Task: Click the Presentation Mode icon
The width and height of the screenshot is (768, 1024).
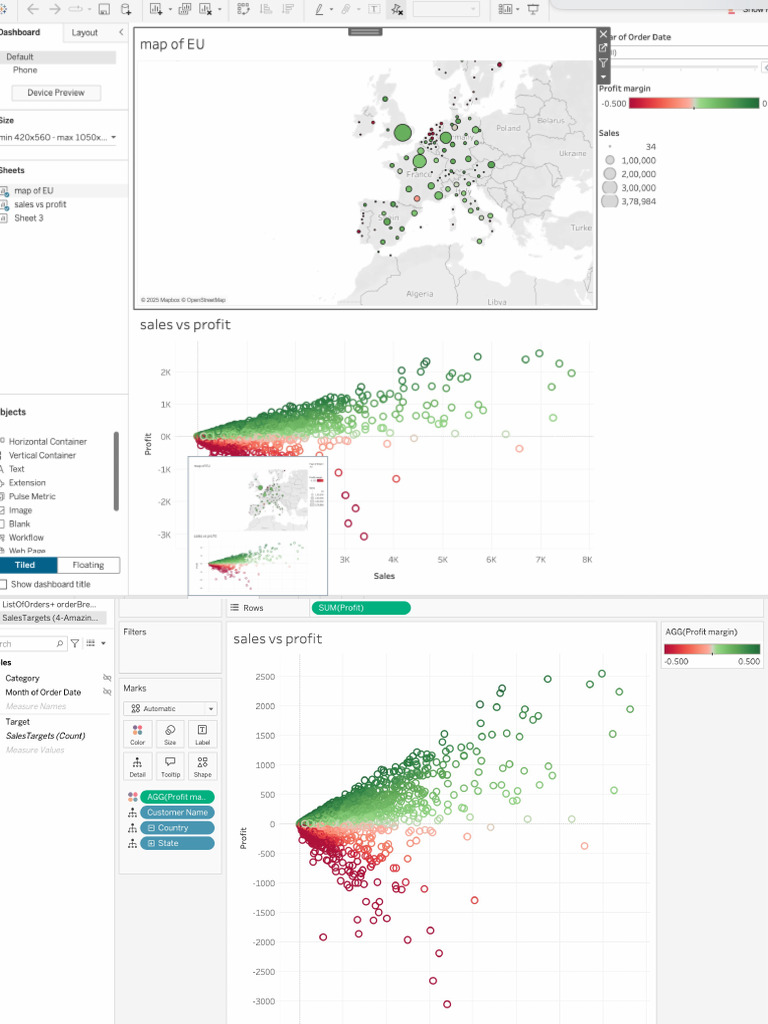Action: pos(534,9)
